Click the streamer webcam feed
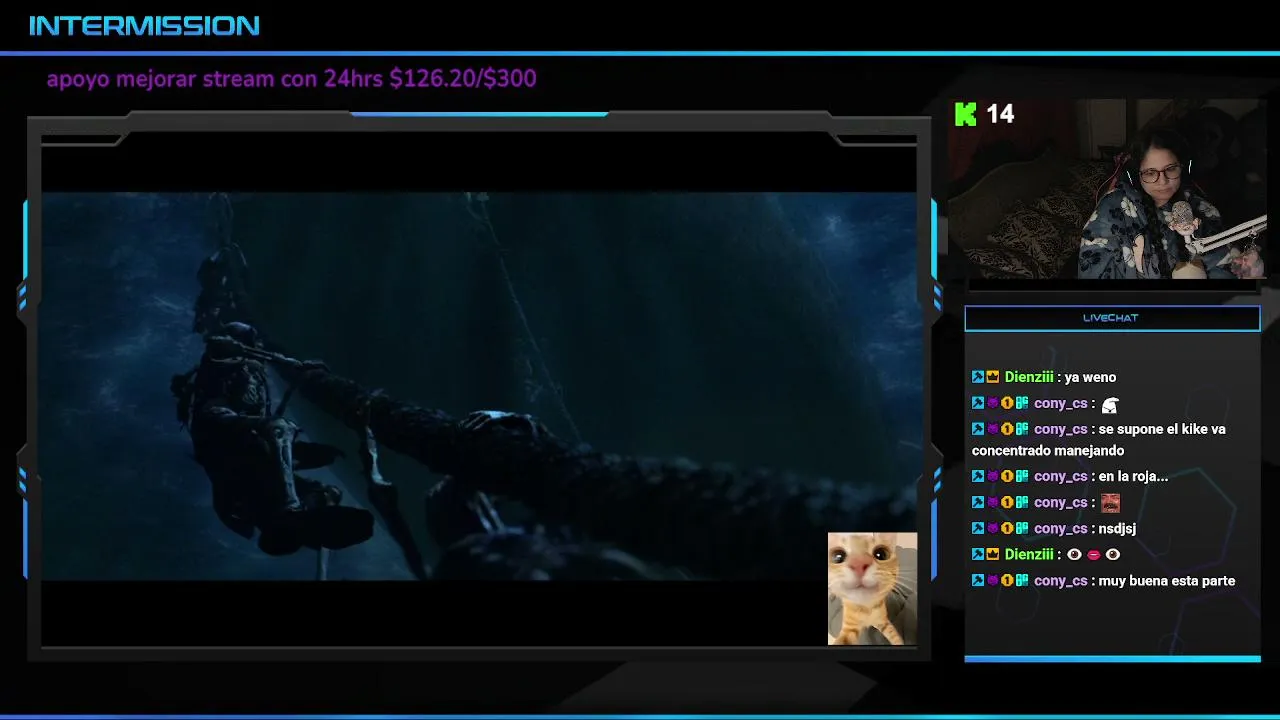Image resolution: width=1280 pixels, height=720 pixels. (1107, 189)
